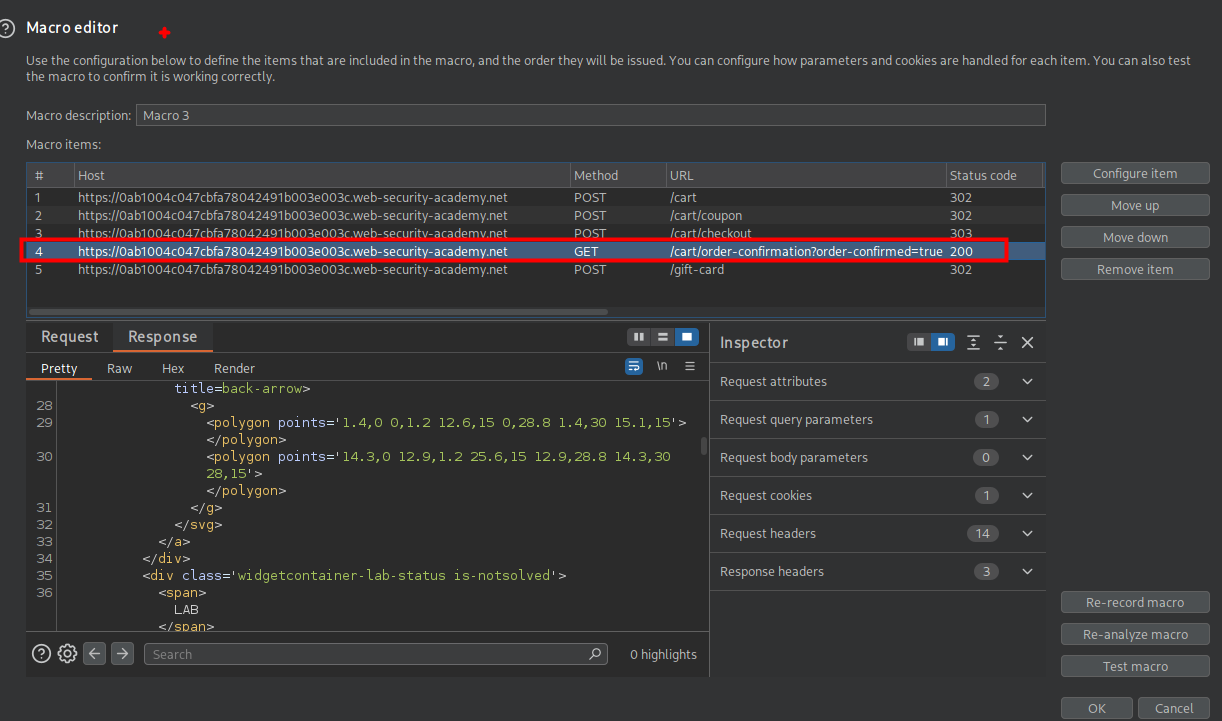Collapse all Inspector sections icon
This screenshot has width=1222, height=721.
click(x=1000, y=342)
